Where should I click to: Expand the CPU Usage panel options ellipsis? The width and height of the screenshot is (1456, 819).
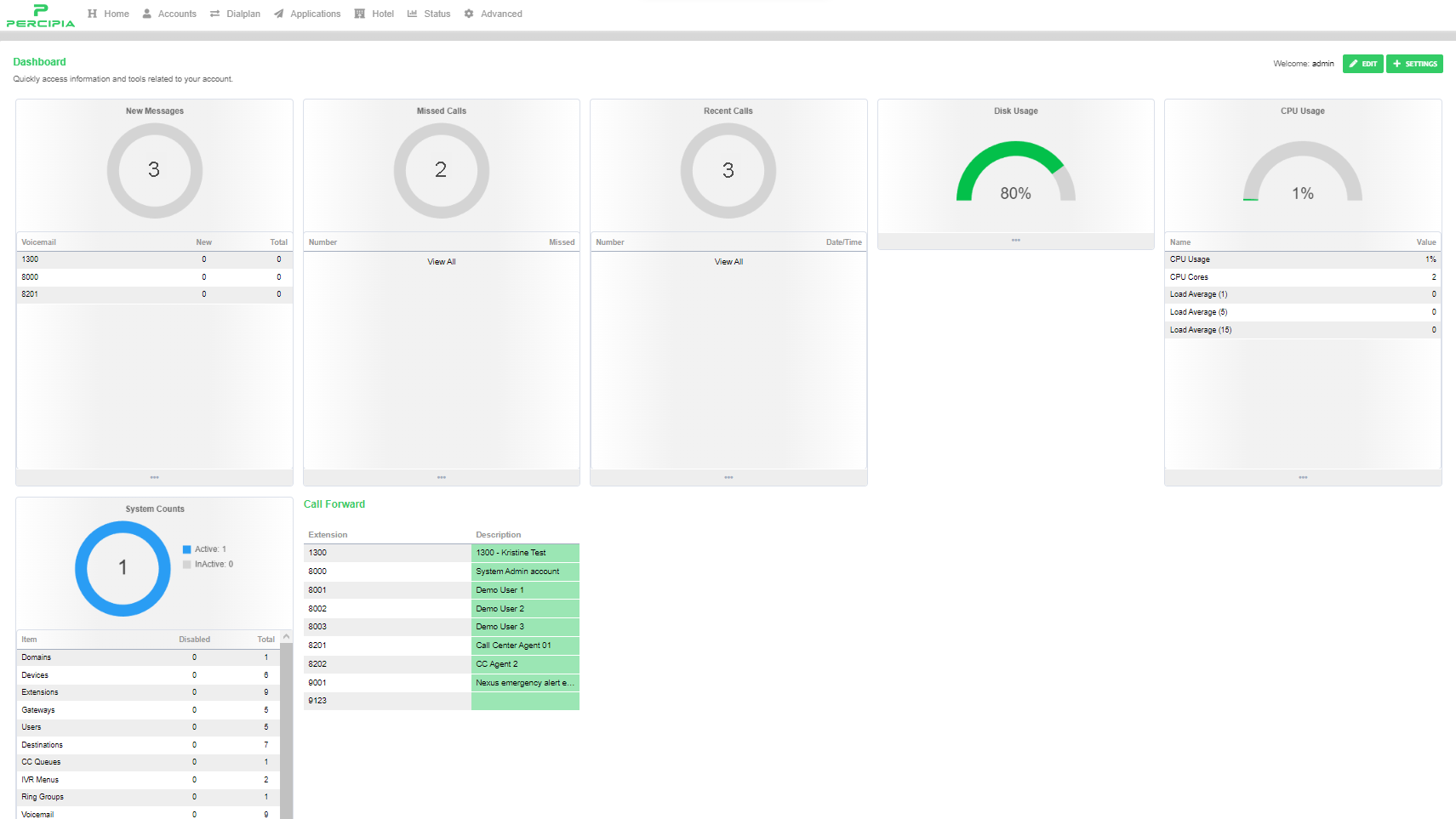(1302, 477)
